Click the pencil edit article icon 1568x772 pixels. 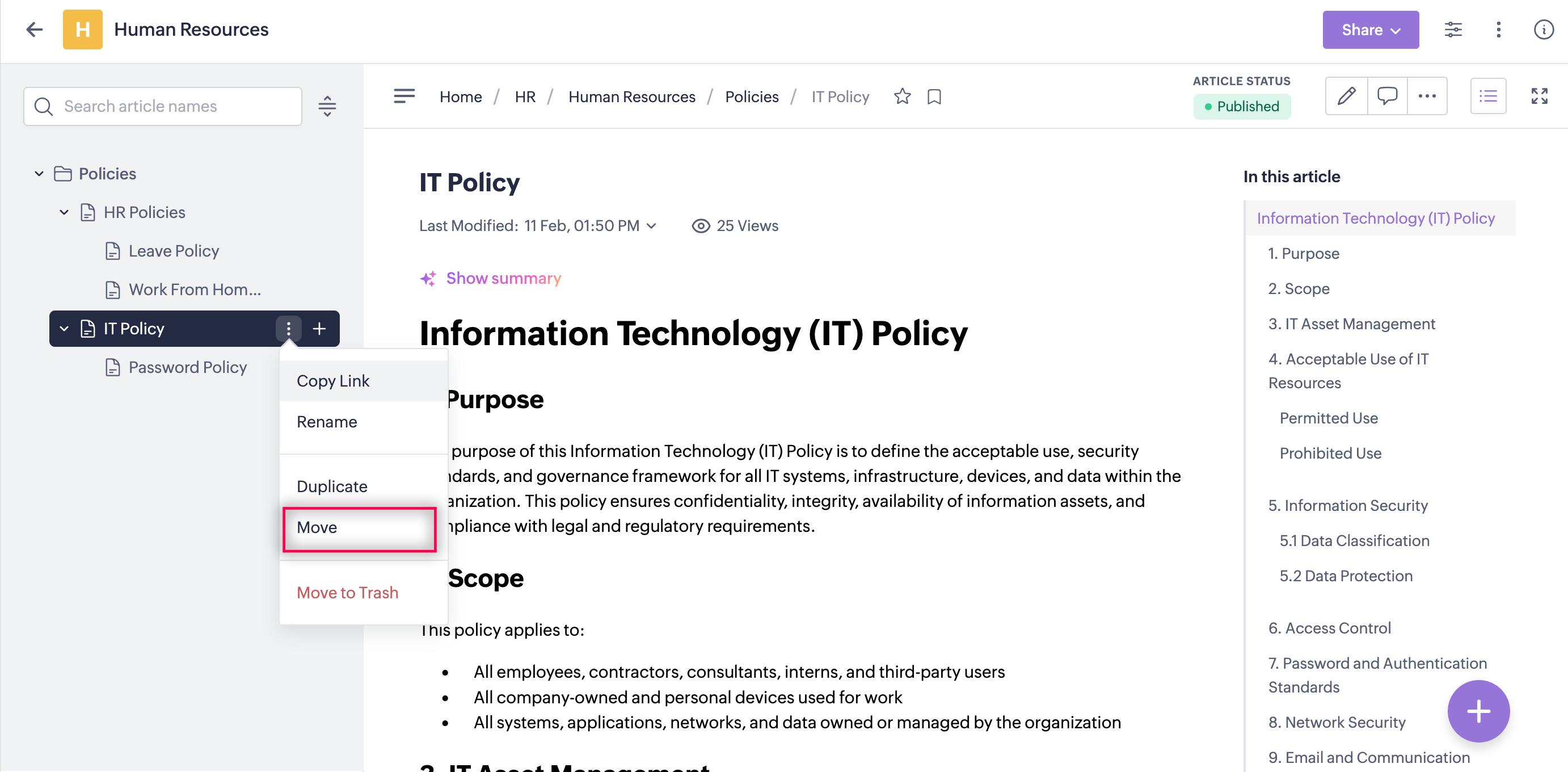click(1346, 96)
